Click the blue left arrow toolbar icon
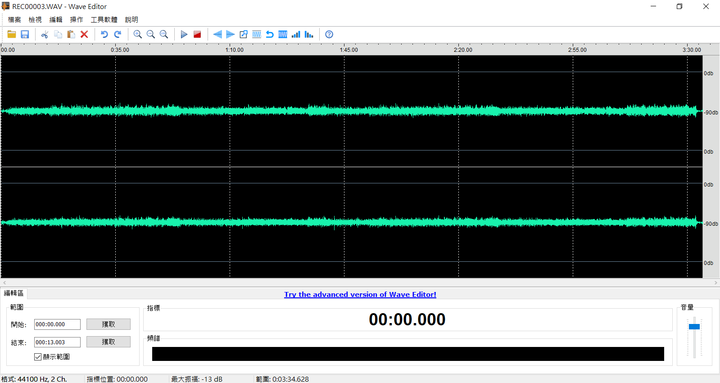This screenshot has height=383, width=720. click(218, 34)
